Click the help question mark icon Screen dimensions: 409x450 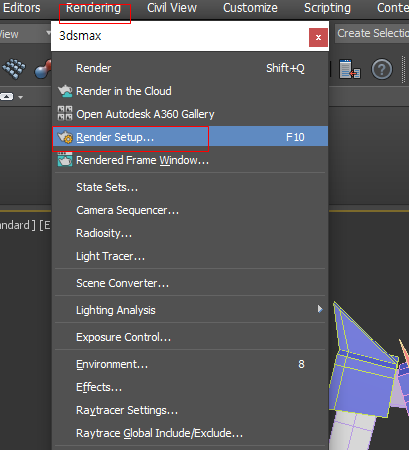[382, 69]
